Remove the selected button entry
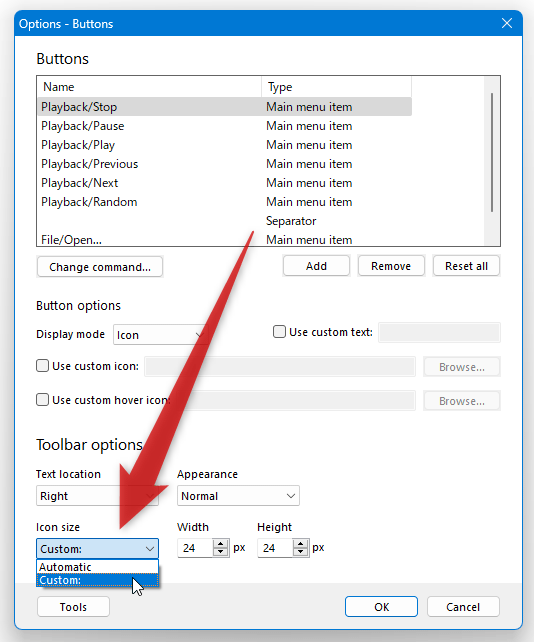534x642 pixels. (x=391, y=266)
